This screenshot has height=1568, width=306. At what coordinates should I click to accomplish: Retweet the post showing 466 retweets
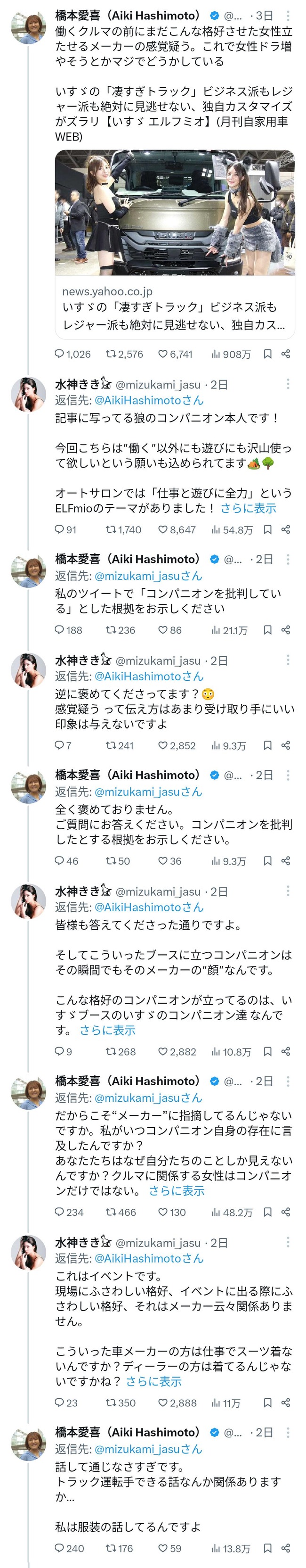click(x=111, y=1213)
